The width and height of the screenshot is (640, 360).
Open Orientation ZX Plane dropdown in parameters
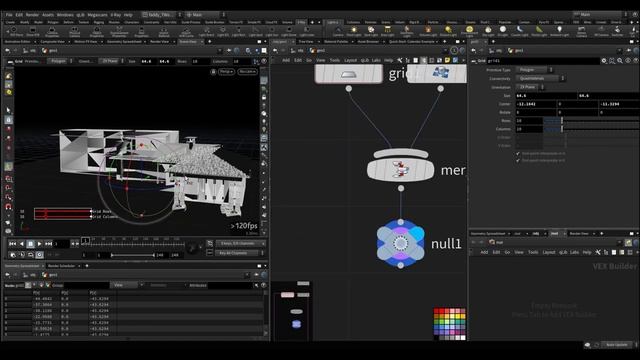point(530,87)
